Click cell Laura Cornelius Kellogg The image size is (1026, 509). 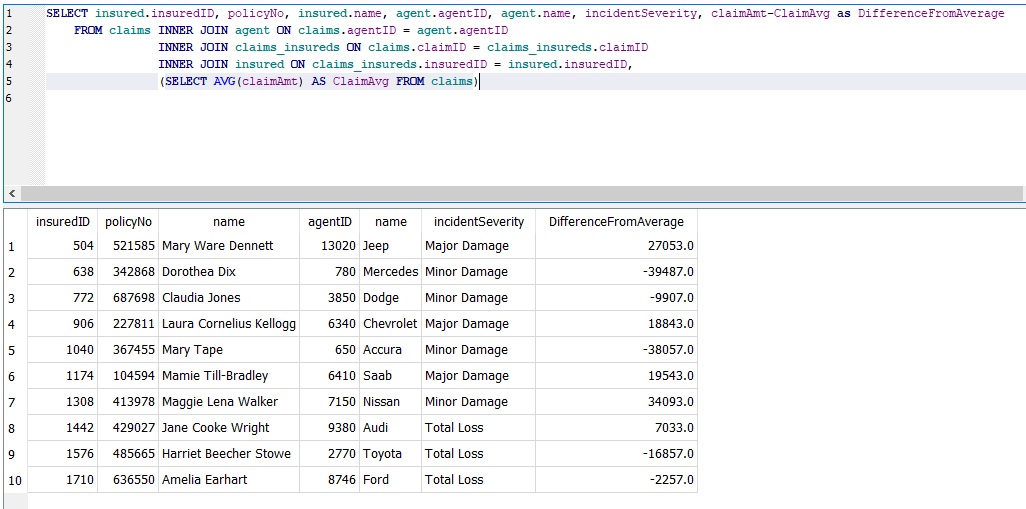tap(229, 324)
